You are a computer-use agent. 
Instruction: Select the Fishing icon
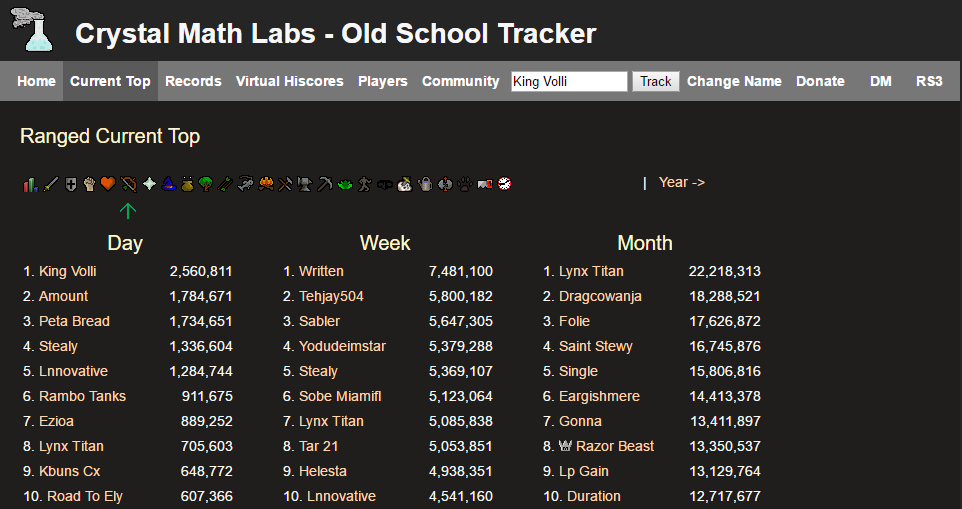pos(245,184)
